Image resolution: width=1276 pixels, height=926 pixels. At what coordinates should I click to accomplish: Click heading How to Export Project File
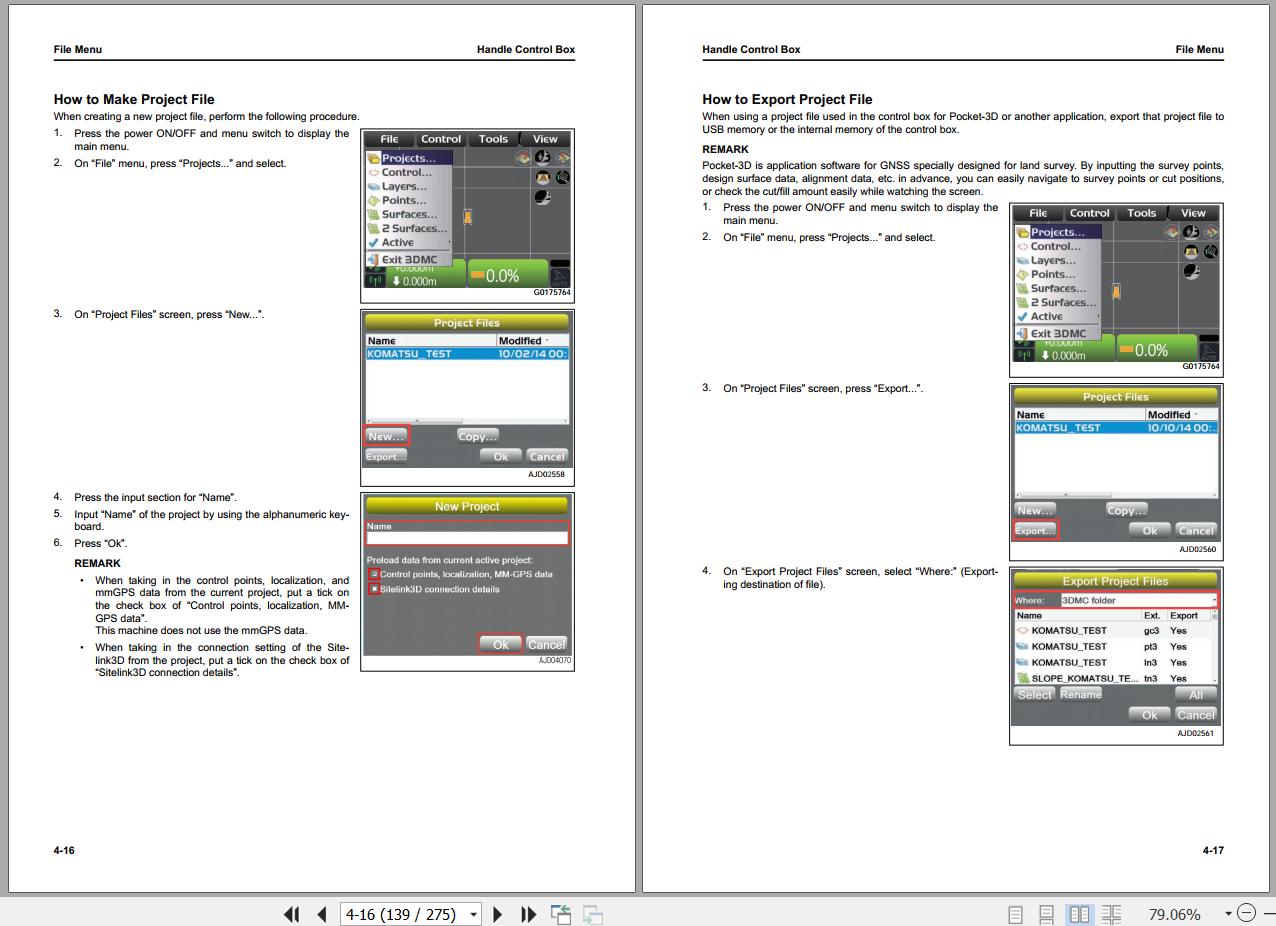tap(787, 99)
